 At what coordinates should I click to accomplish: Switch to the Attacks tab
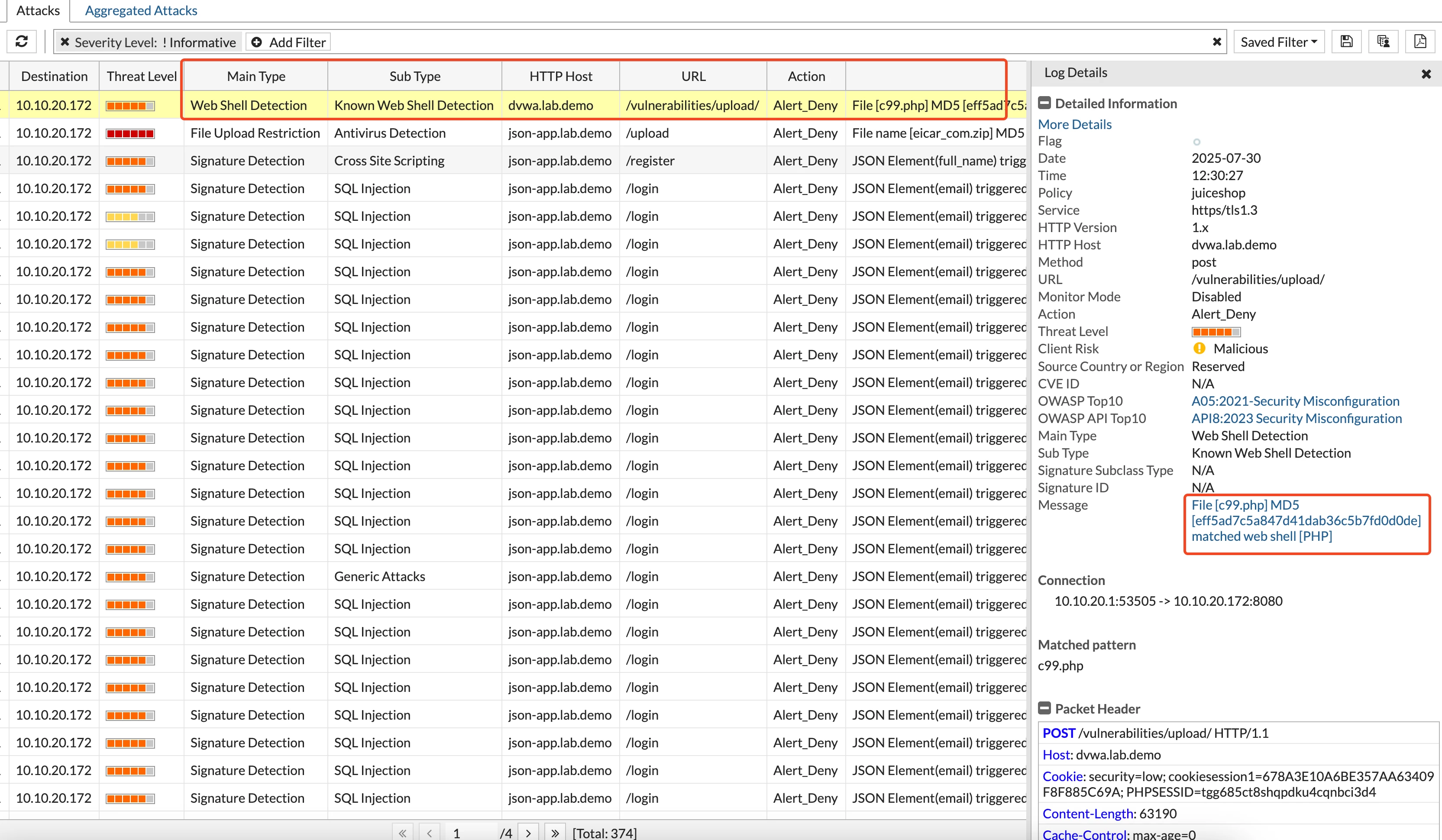click(x=38, y=10)
